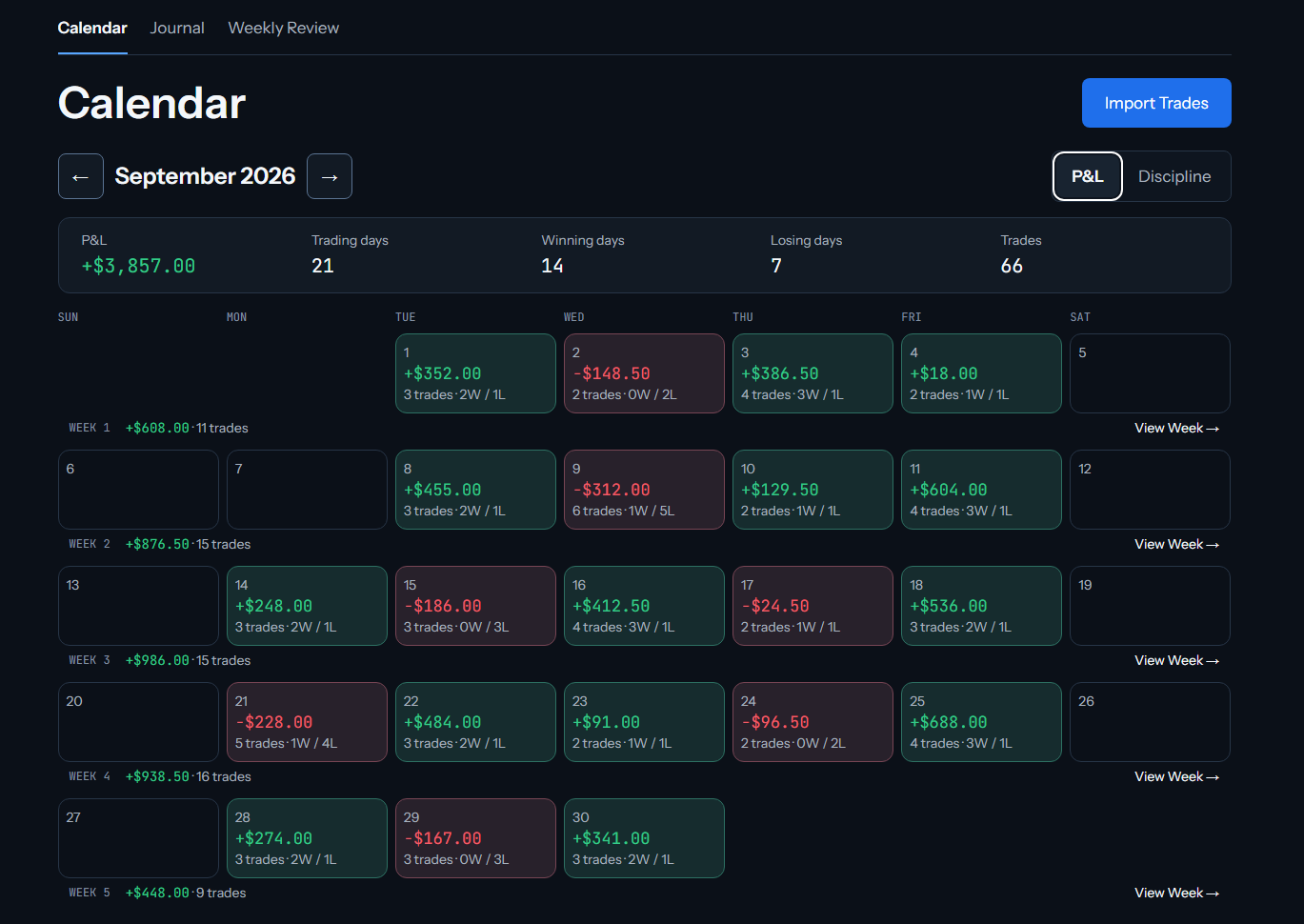
Task: Open September 4 day with +$18.00
Action: [x=981, y=373]
